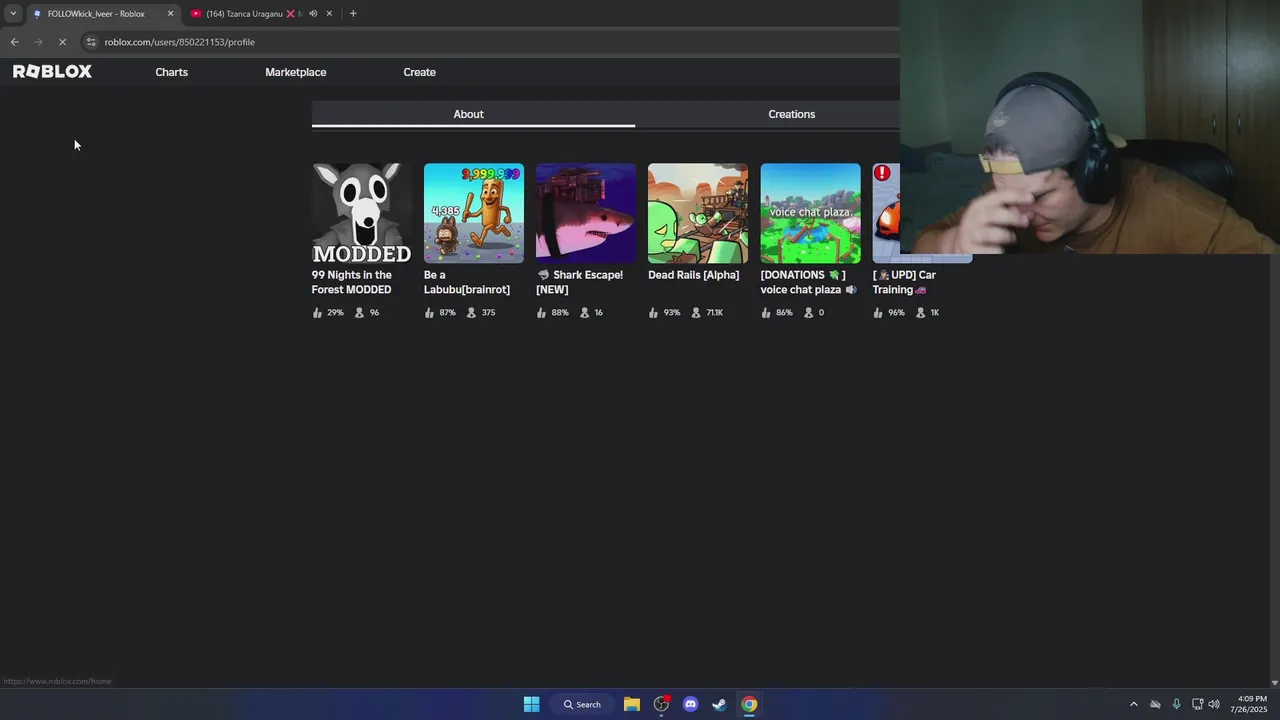Open Google Chrome from the taskbar
The height and width of the screenshot is (720, 1280).
pos(749,704)
